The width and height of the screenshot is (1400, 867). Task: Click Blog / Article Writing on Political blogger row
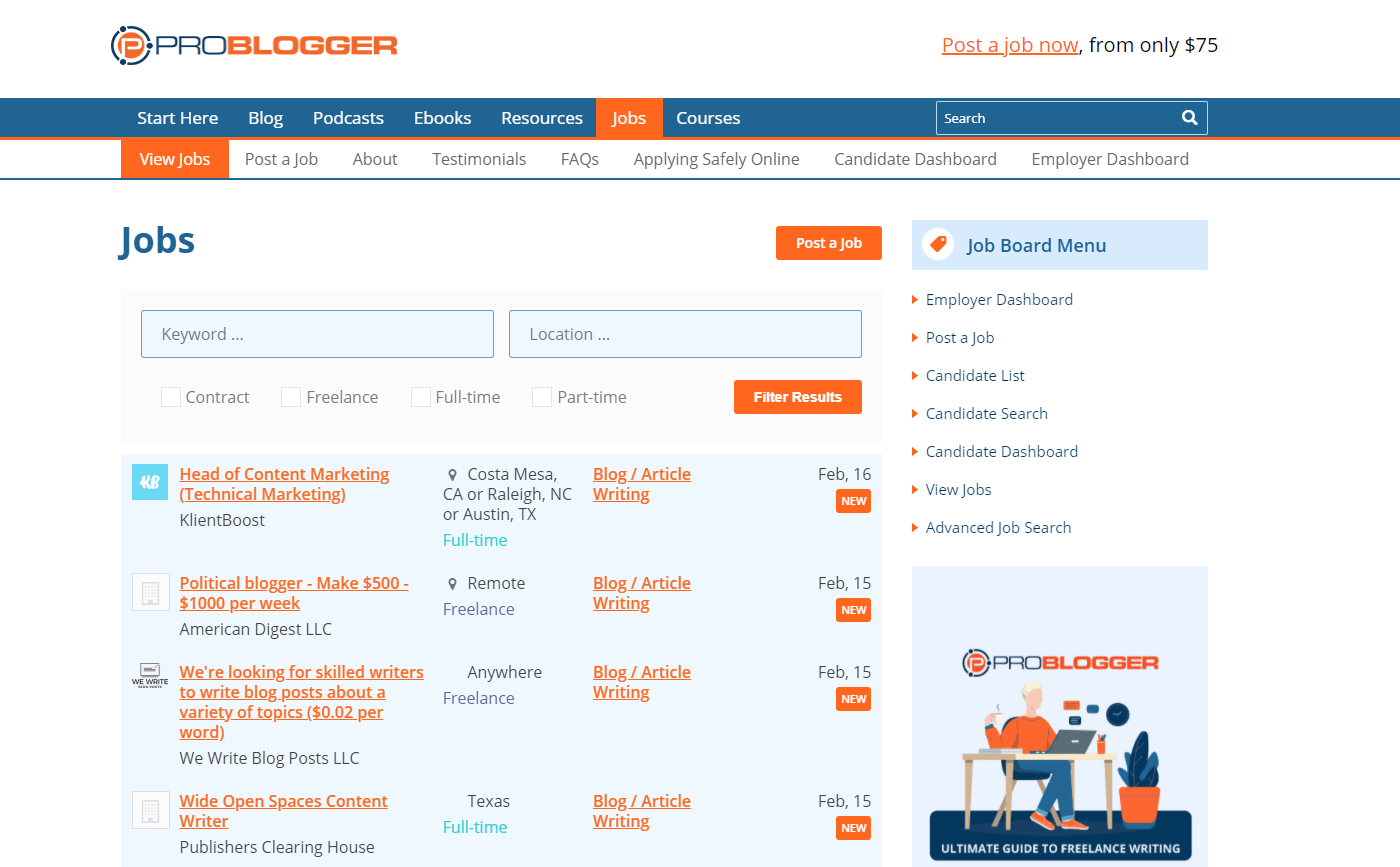(642, 593)
